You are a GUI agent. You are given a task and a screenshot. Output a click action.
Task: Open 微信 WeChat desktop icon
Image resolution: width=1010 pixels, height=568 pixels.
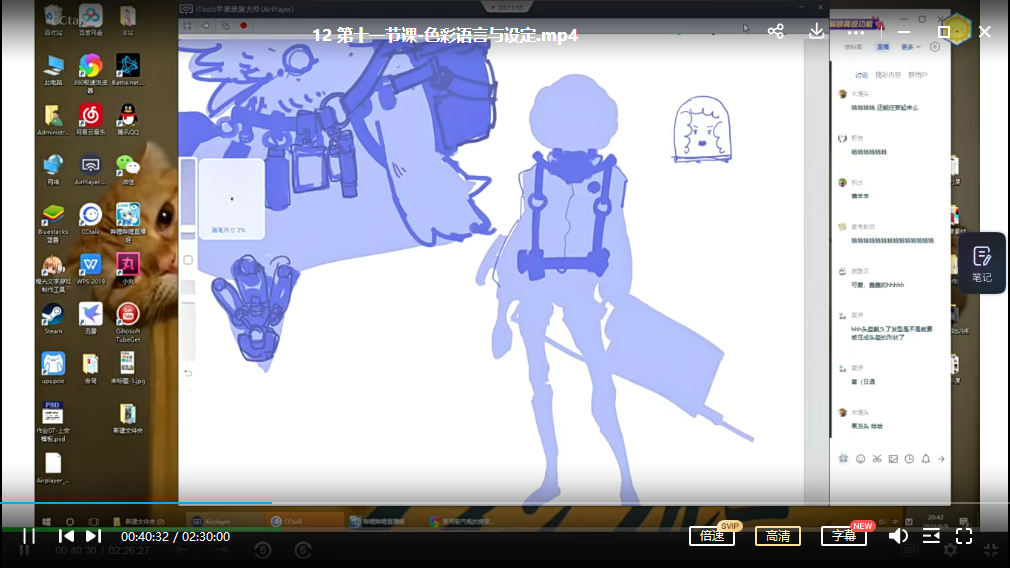[x=128, y=169]
